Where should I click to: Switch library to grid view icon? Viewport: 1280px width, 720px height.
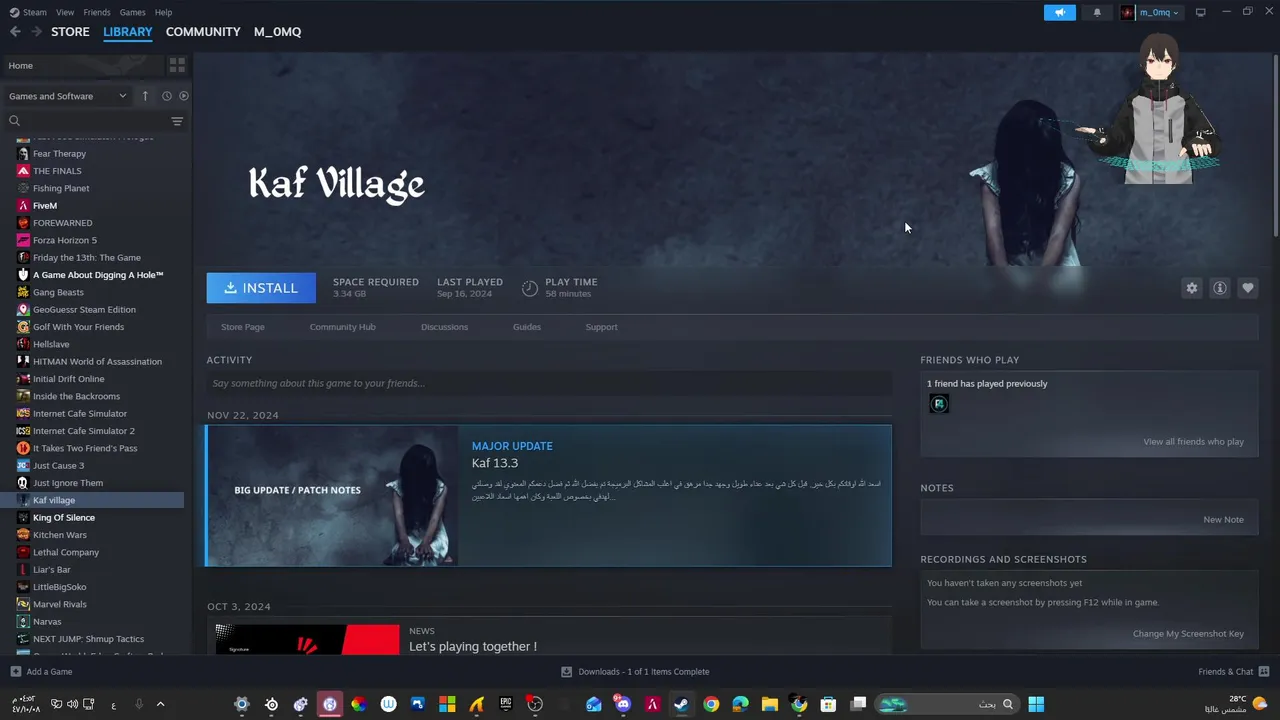(x=177, y=65)
